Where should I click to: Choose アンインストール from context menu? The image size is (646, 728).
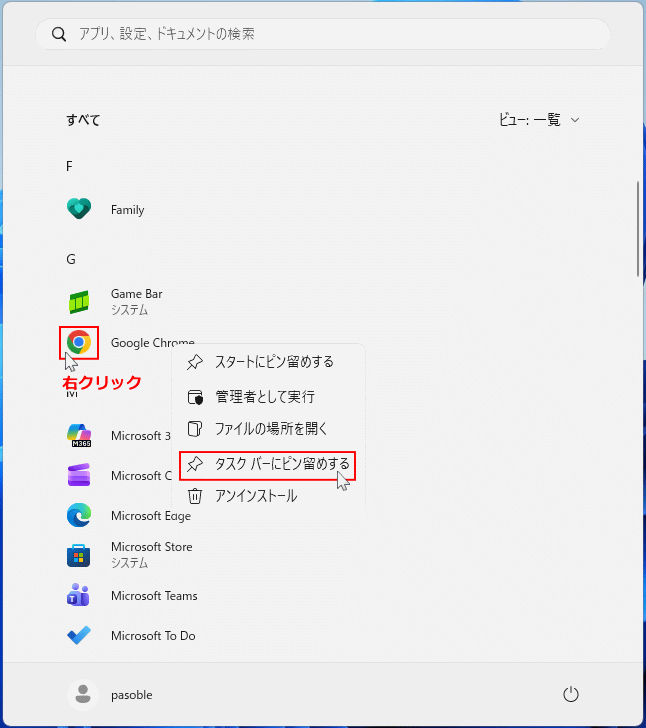(x=268, y=496)
